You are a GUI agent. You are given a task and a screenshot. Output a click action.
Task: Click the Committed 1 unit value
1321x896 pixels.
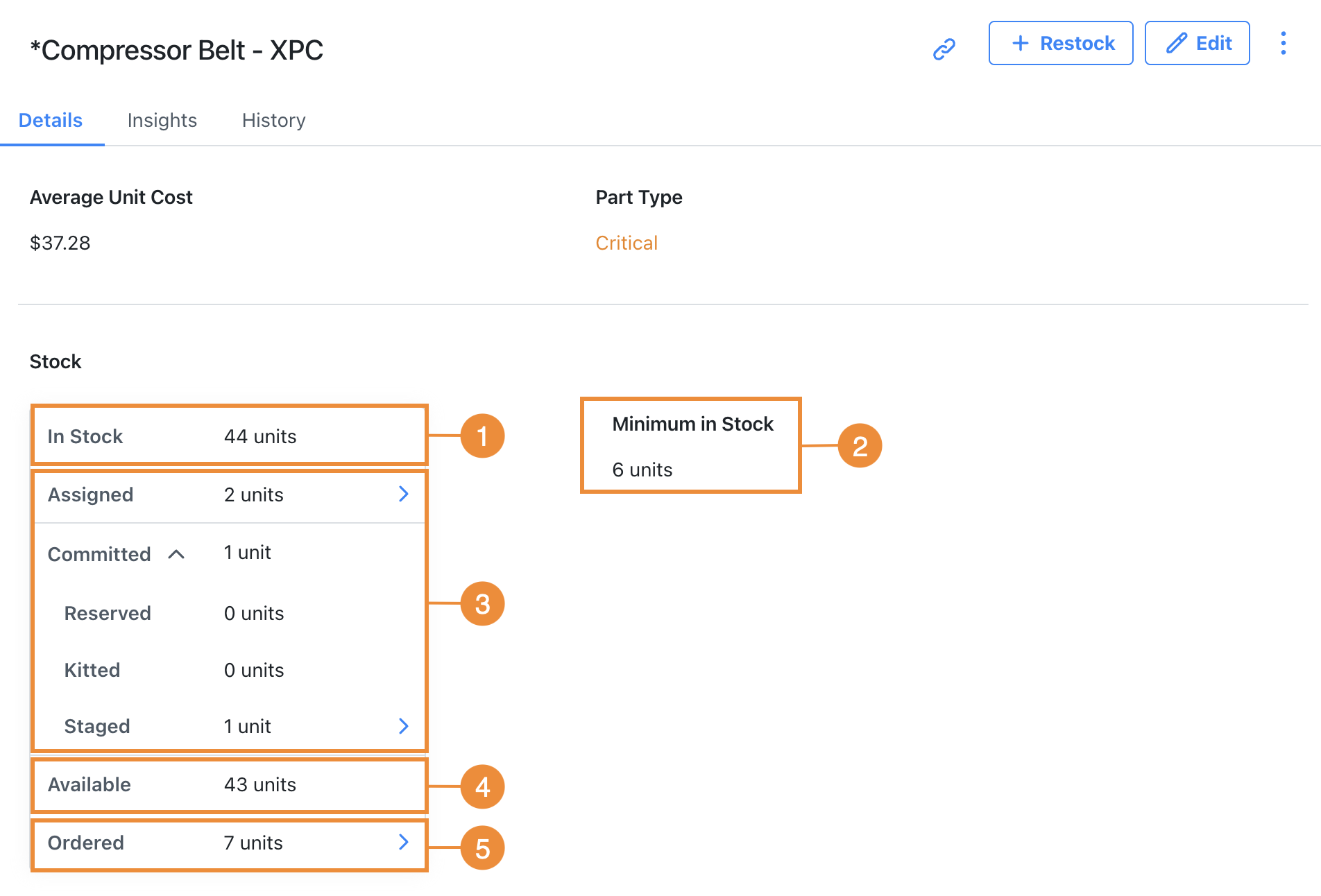(247, 553)
